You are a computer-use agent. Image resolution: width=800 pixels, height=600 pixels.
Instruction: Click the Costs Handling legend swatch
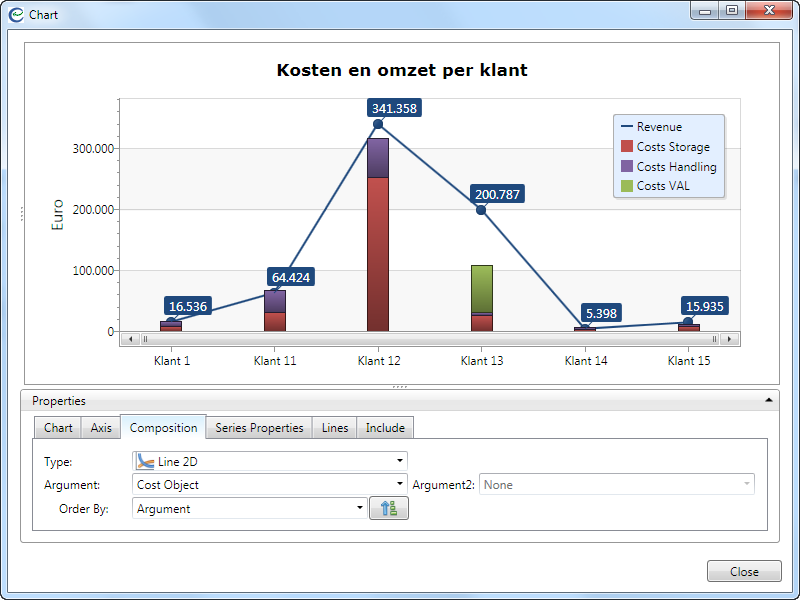627,167
